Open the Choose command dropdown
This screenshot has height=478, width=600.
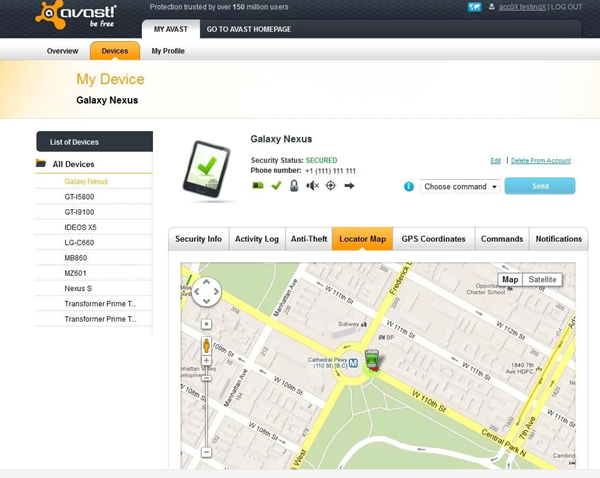(460, 186)
